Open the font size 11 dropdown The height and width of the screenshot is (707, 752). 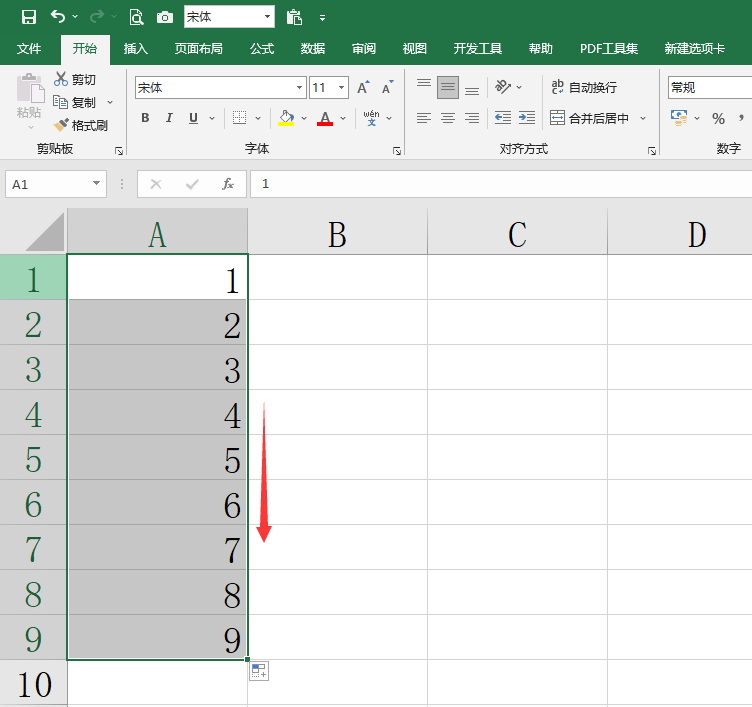(341, 88)
